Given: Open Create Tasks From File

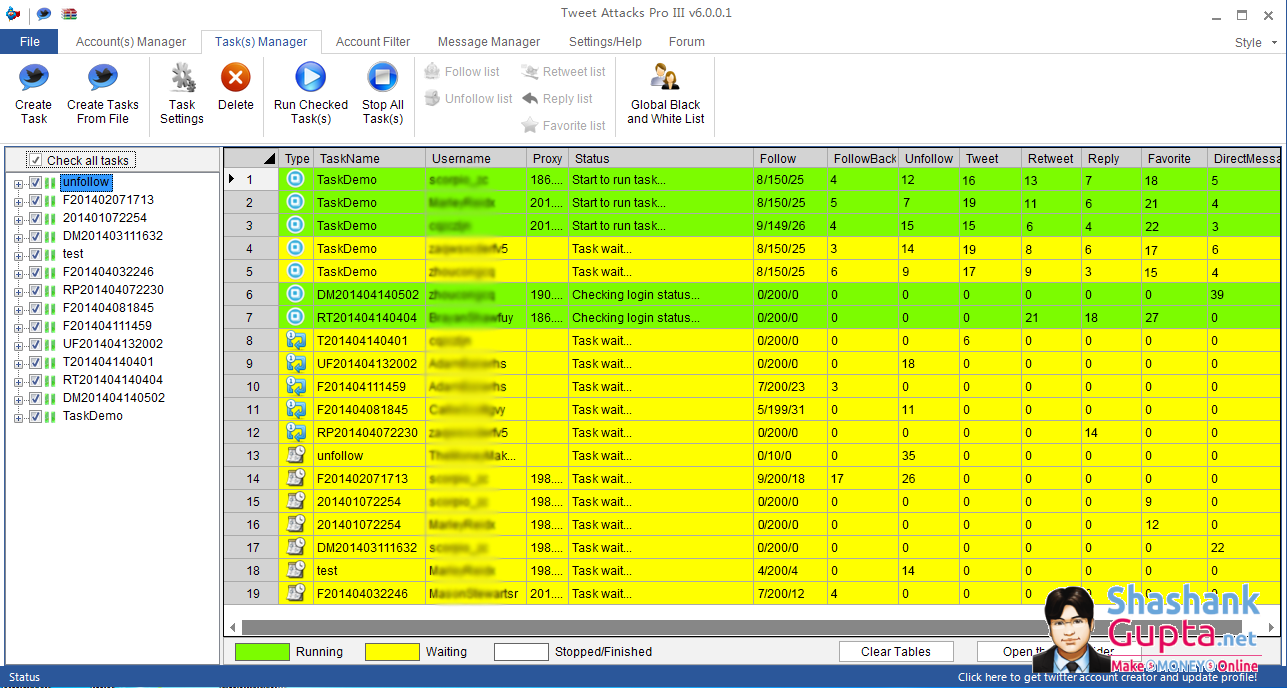Looking at the screenshot, I should pos(102,79).
